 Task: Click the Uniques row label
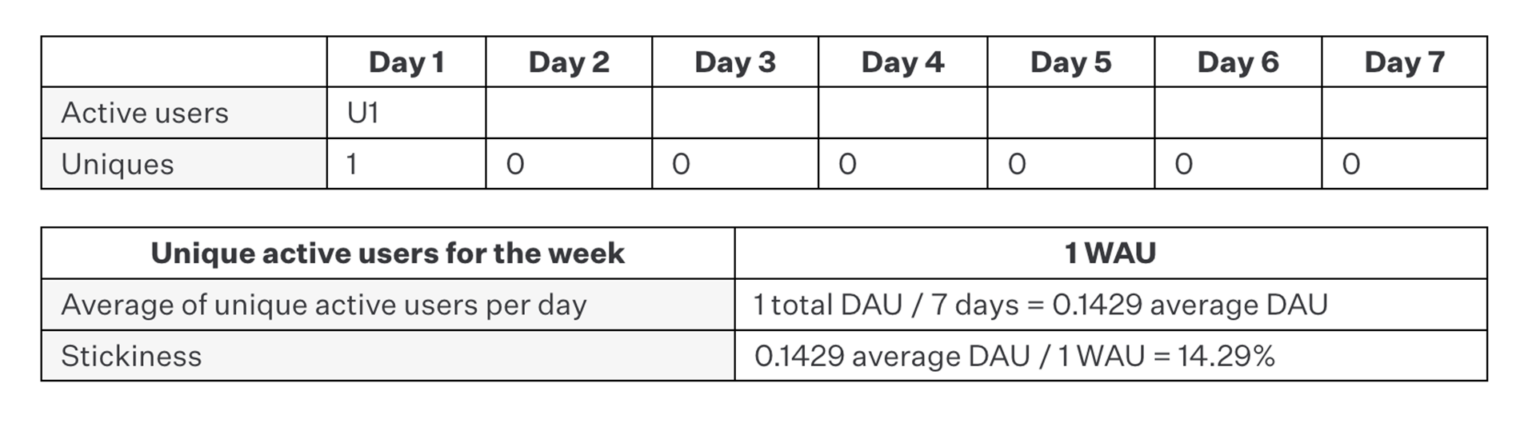[x=118, y=164]
